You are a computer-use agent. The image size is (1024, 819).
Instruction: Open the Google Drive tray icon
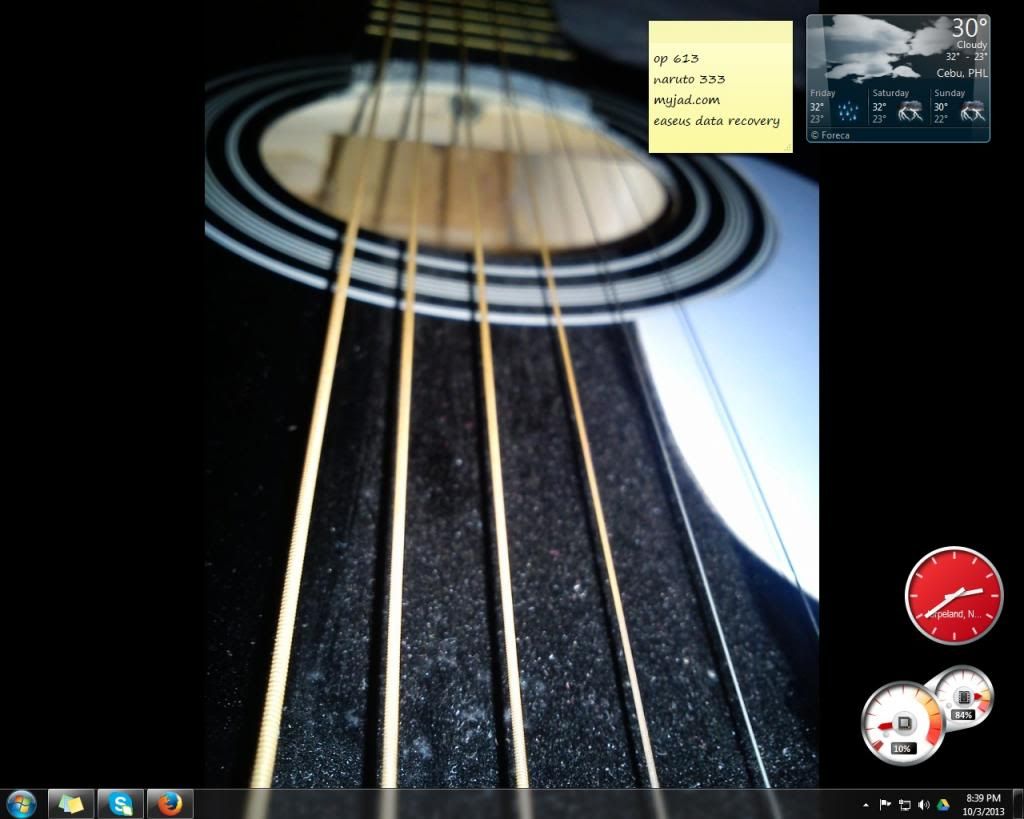(x=942, y=804)
